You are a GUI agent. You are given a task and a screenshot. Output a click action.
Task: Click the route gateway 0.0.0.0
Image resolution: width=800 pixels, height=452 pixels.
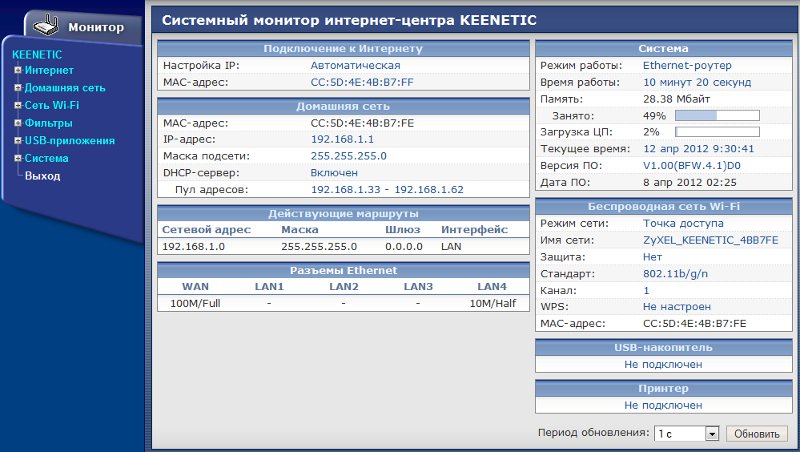[404, 246]
